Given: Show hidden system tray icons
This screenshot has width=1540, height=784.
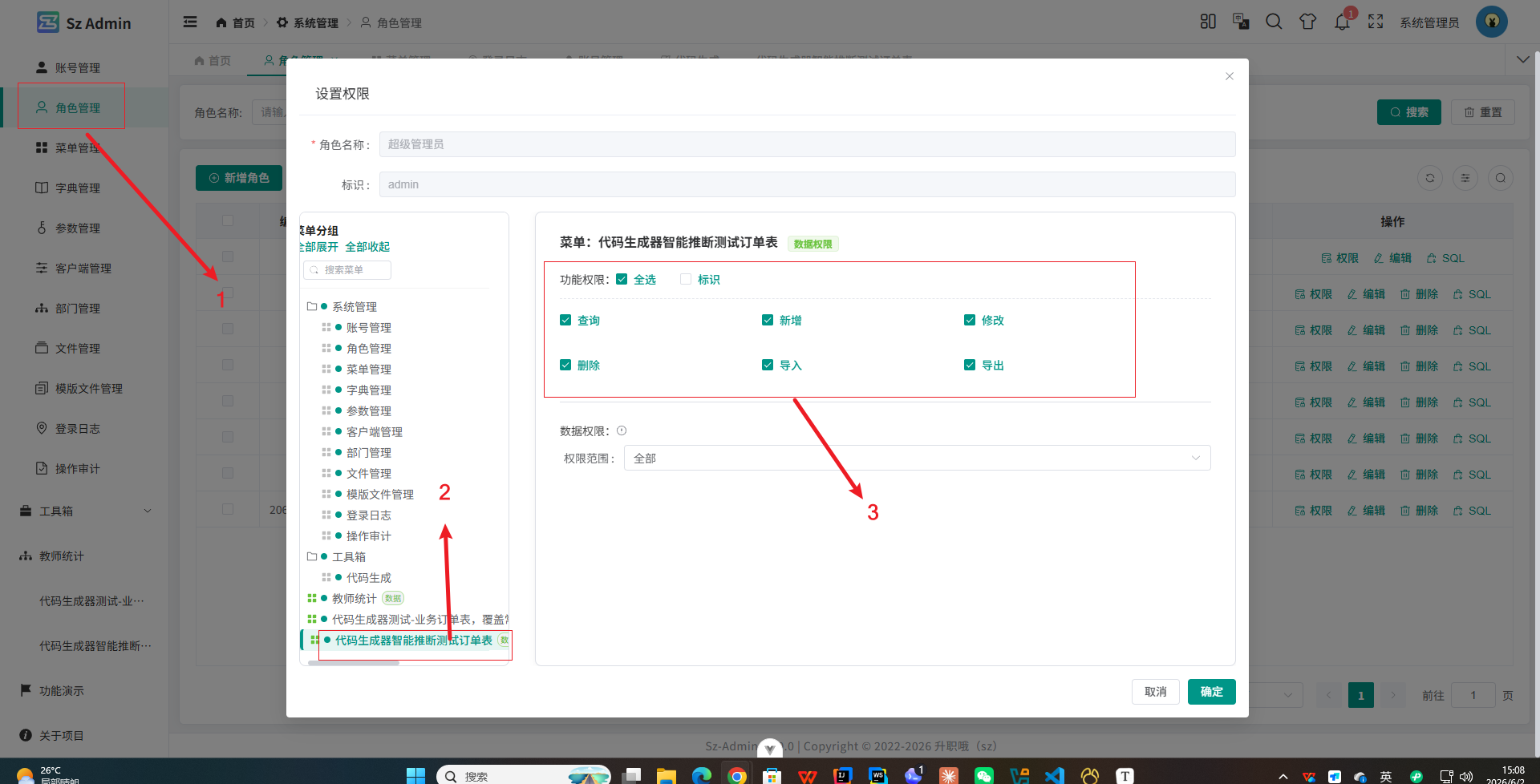Looking at the screenshot, I should (1283, 776).
